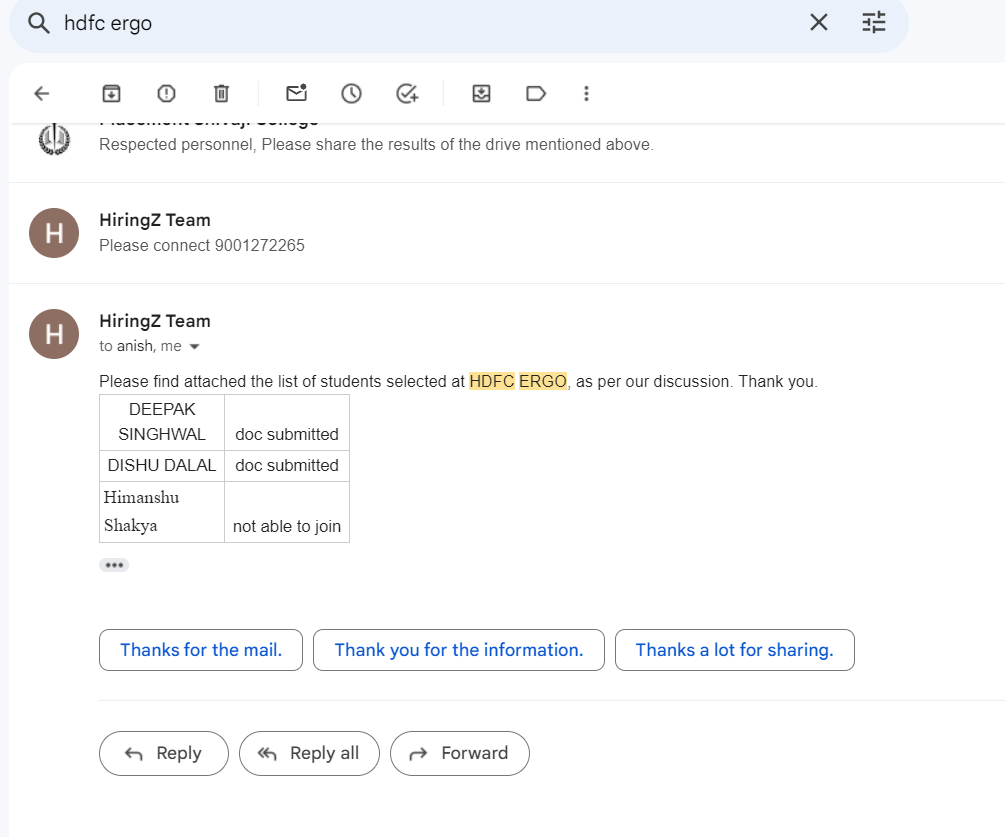Click the 'not able to join' table cell
1005x837 pixels.
[x=287, y=512]
